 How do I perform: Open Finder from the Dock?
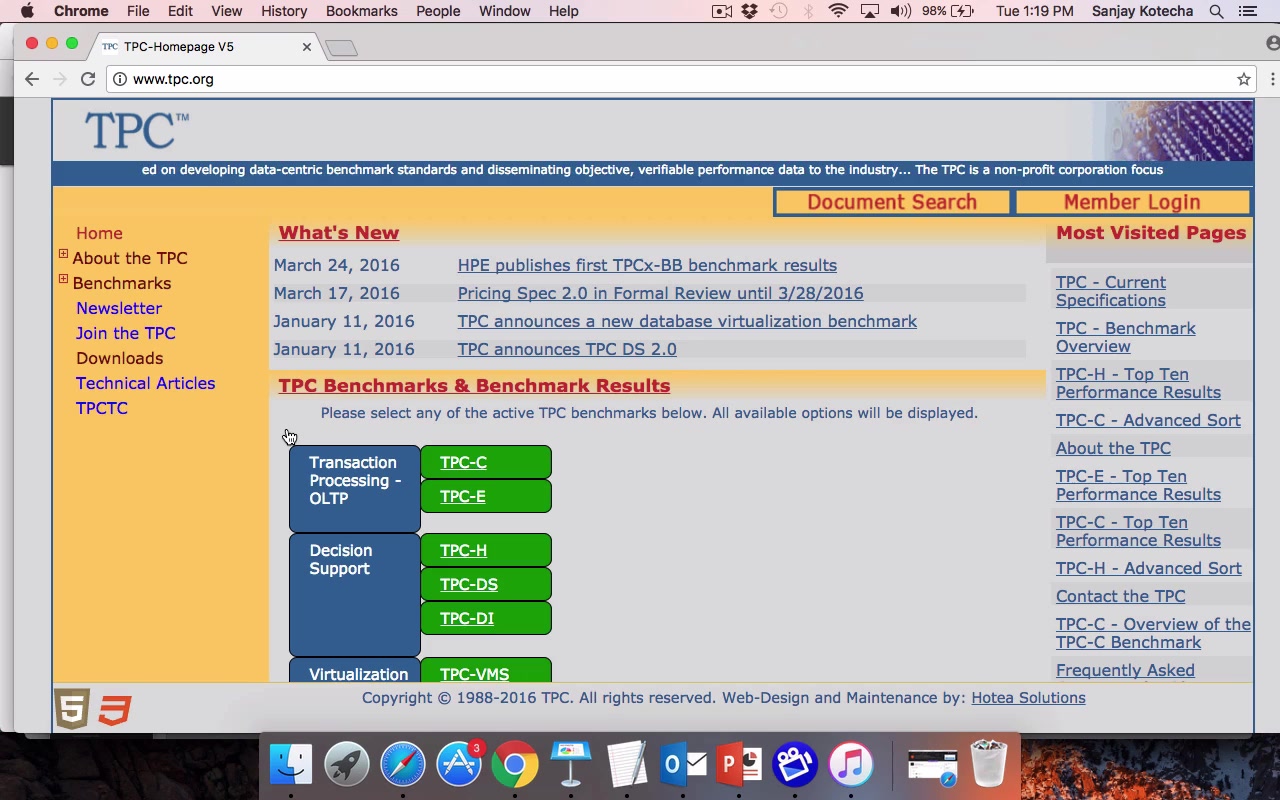291,765
